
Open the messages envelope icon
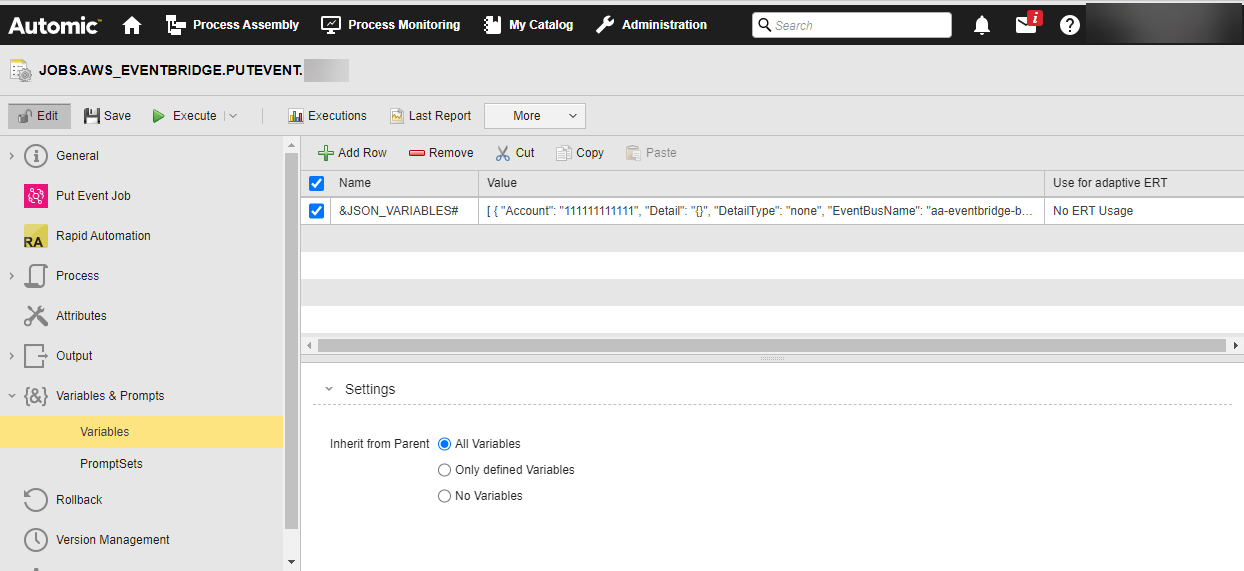[x=1027, y=24]
